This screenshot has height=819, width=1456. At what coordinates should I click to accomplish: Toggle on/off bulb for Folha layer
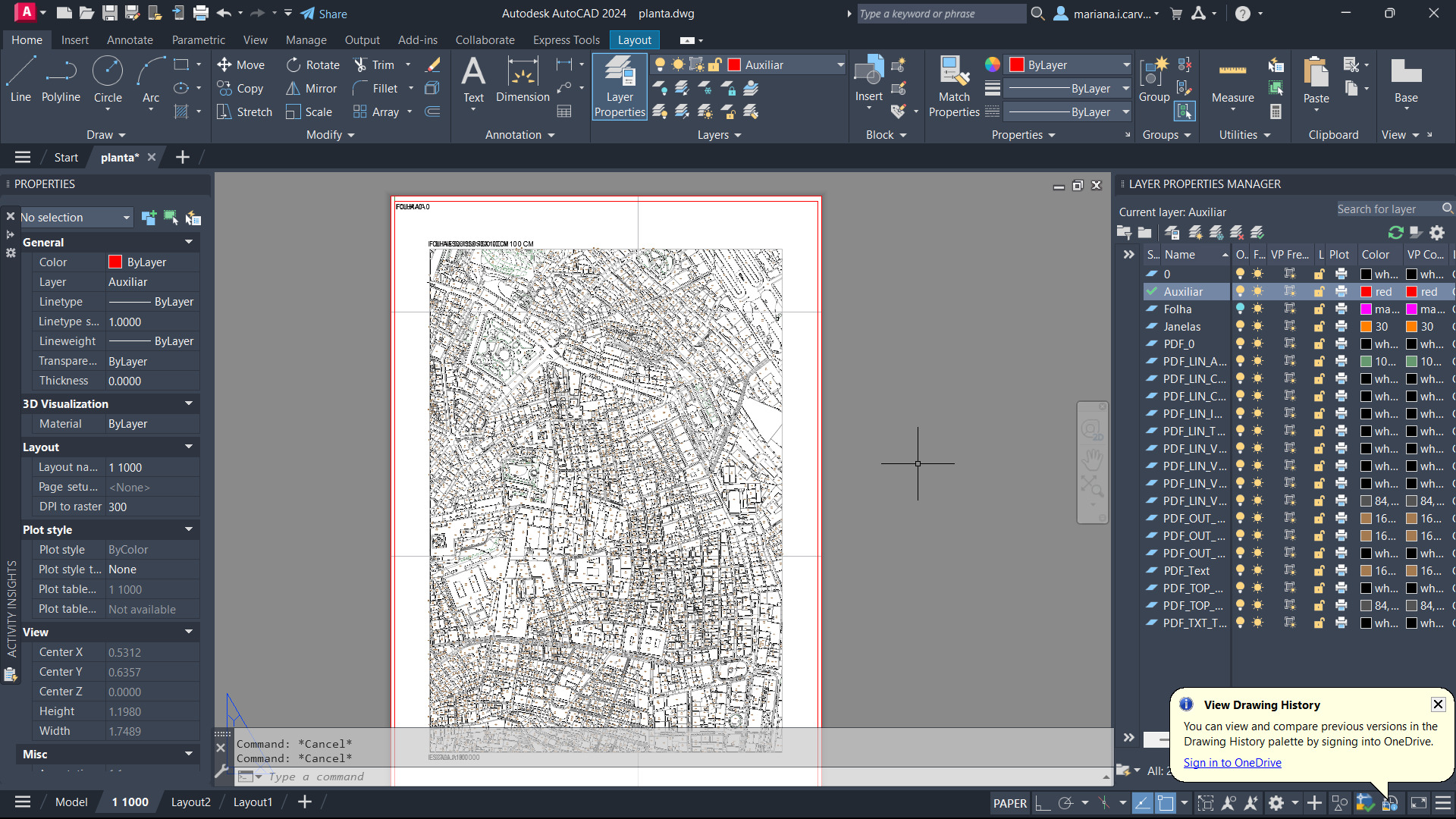(1240, 309)
